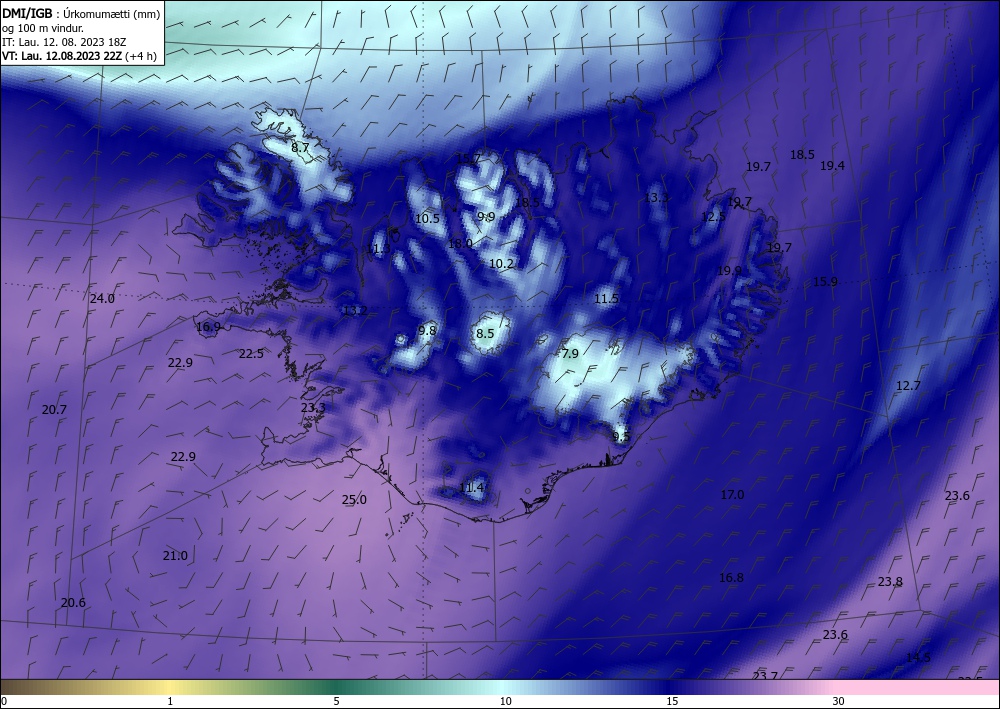
Task: Click the 17.0 value off the southeast coast
Action: point(732,495)
